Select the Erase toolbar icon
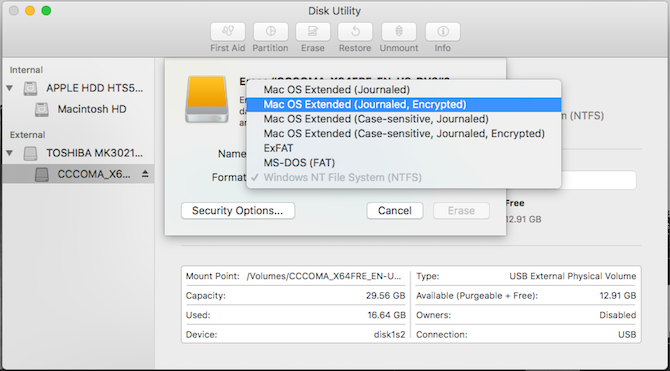The height and width of the screenshot is (371, 670). click(313, 32)
